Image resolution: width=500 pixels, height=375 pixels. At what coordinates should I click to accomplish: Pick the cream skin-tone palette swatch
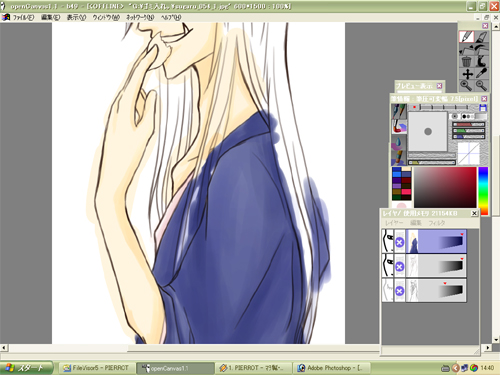(406, 169)
